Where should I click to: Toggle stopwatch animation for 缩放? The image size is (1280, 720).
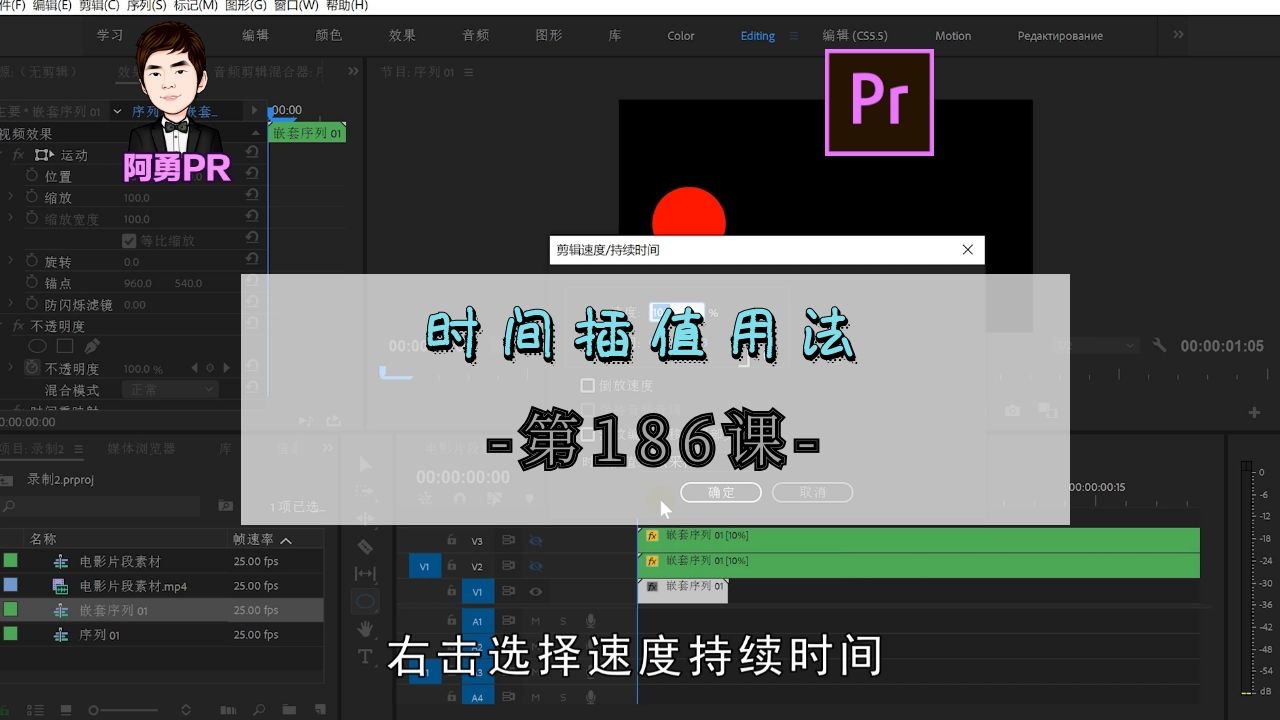click(x=32, y=197)
